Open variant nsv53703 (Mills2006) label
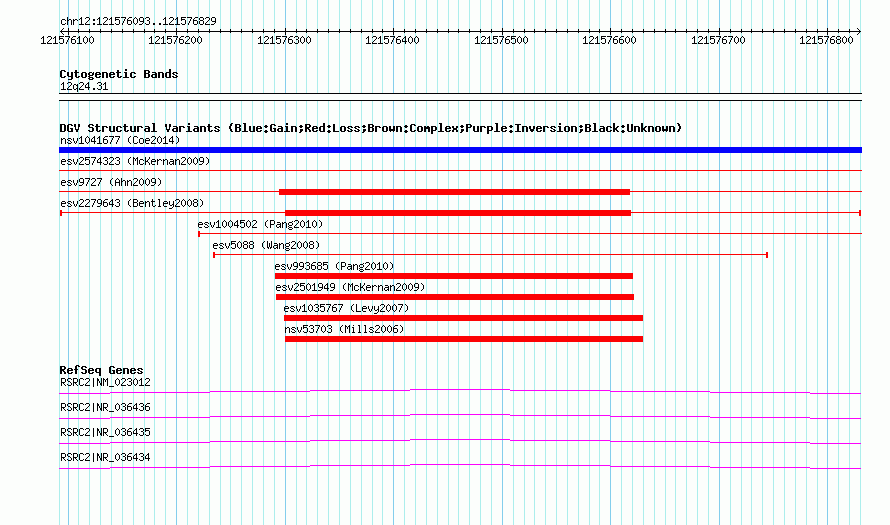 pos(344,329)
